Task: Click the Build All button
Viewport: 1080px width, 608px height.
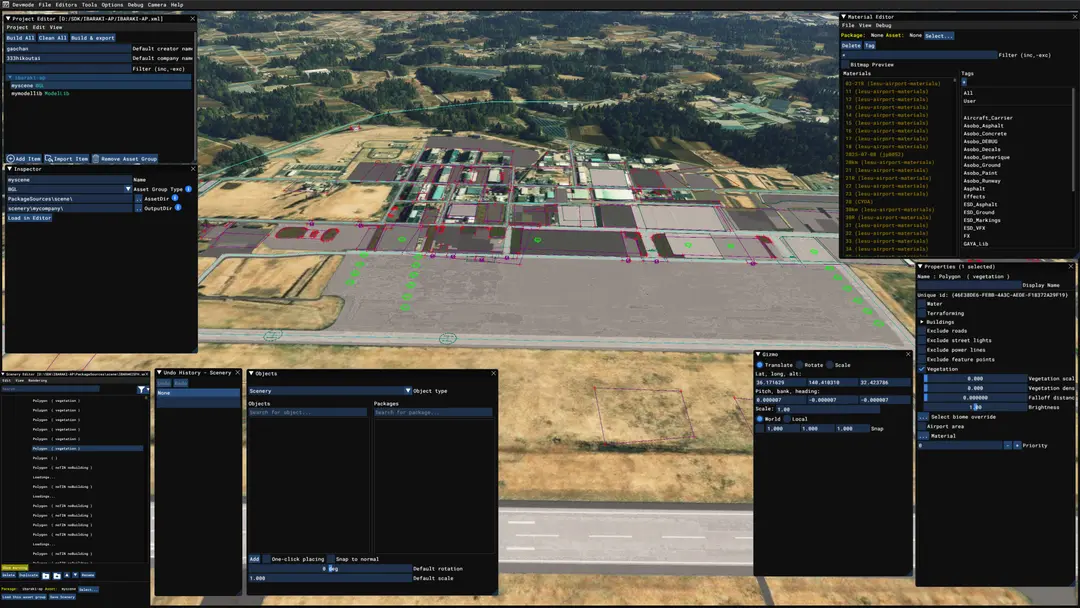Action: [x=20, y=38]
